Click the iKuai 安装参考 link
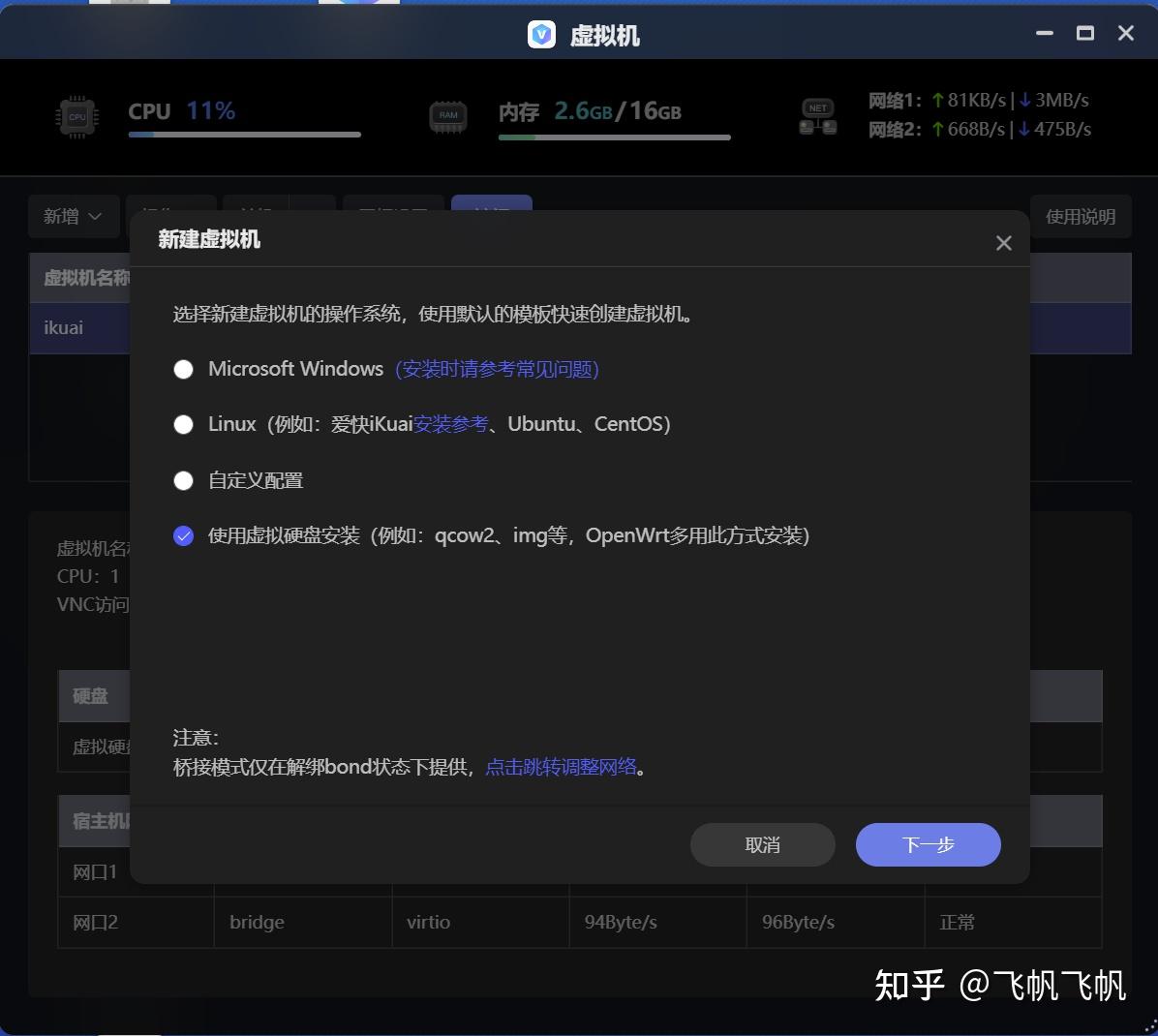Screen dimensions: 1158x1036 450,424
